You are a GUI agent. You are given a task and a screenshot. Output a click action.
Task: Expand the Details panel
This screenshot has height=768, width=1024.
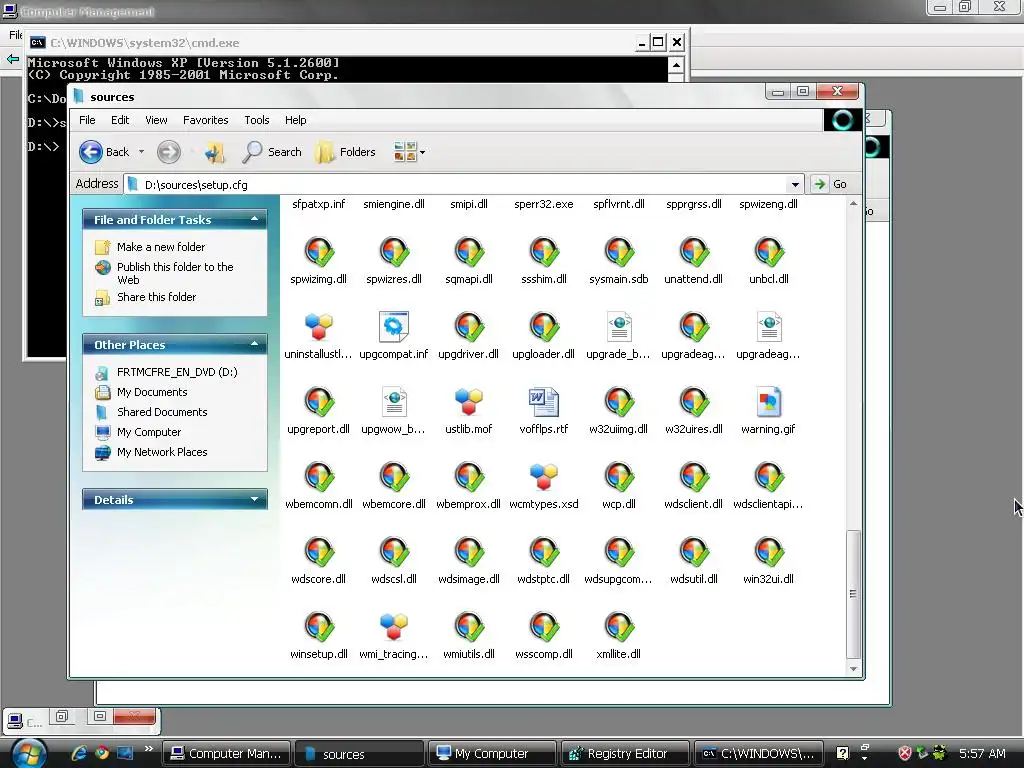coord(255,499)
